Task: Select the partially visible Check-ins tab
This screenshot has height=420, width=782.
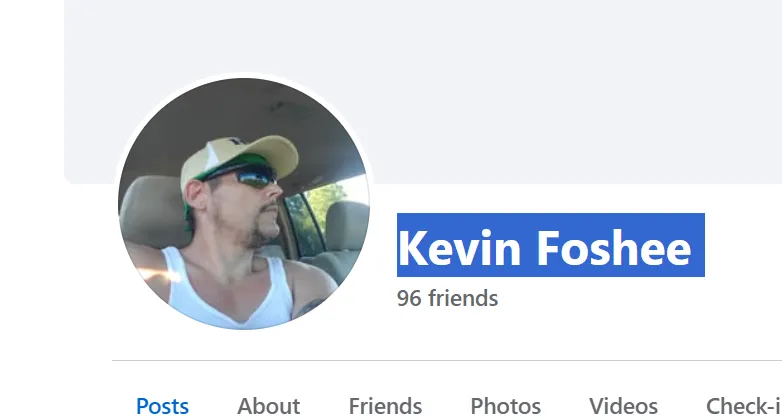Action: click(x=744, y=406)
